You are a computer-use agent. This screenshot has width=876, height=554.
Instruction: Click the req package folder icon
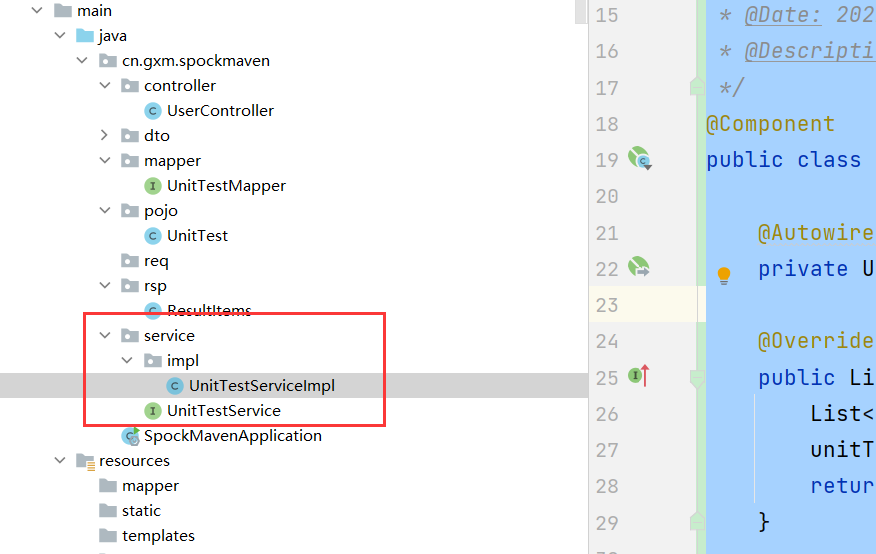tap(130, 261)
